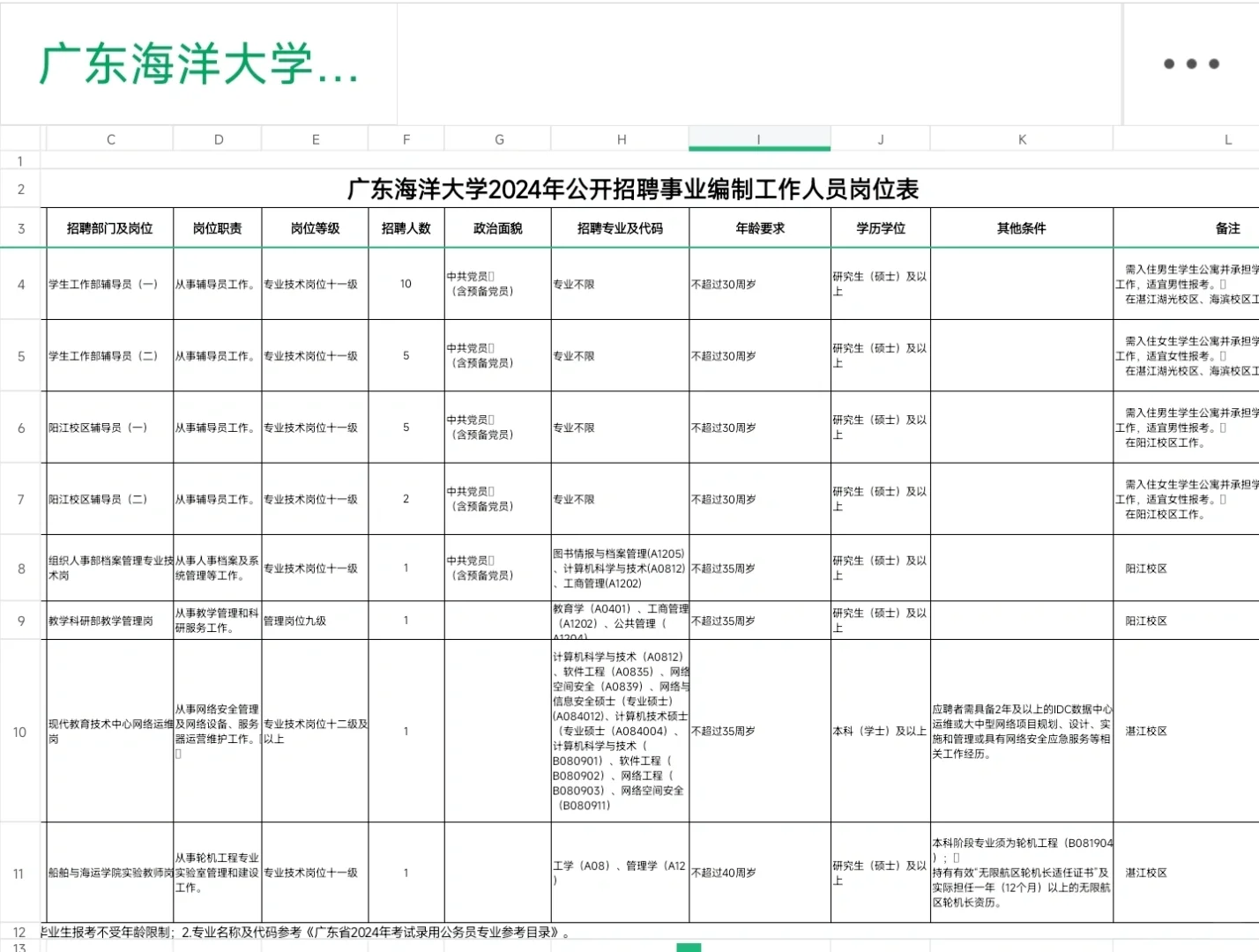Select row 10 header number
Image resolution: width=1259 pixels, height=952 pixels.
coord(20,732)
